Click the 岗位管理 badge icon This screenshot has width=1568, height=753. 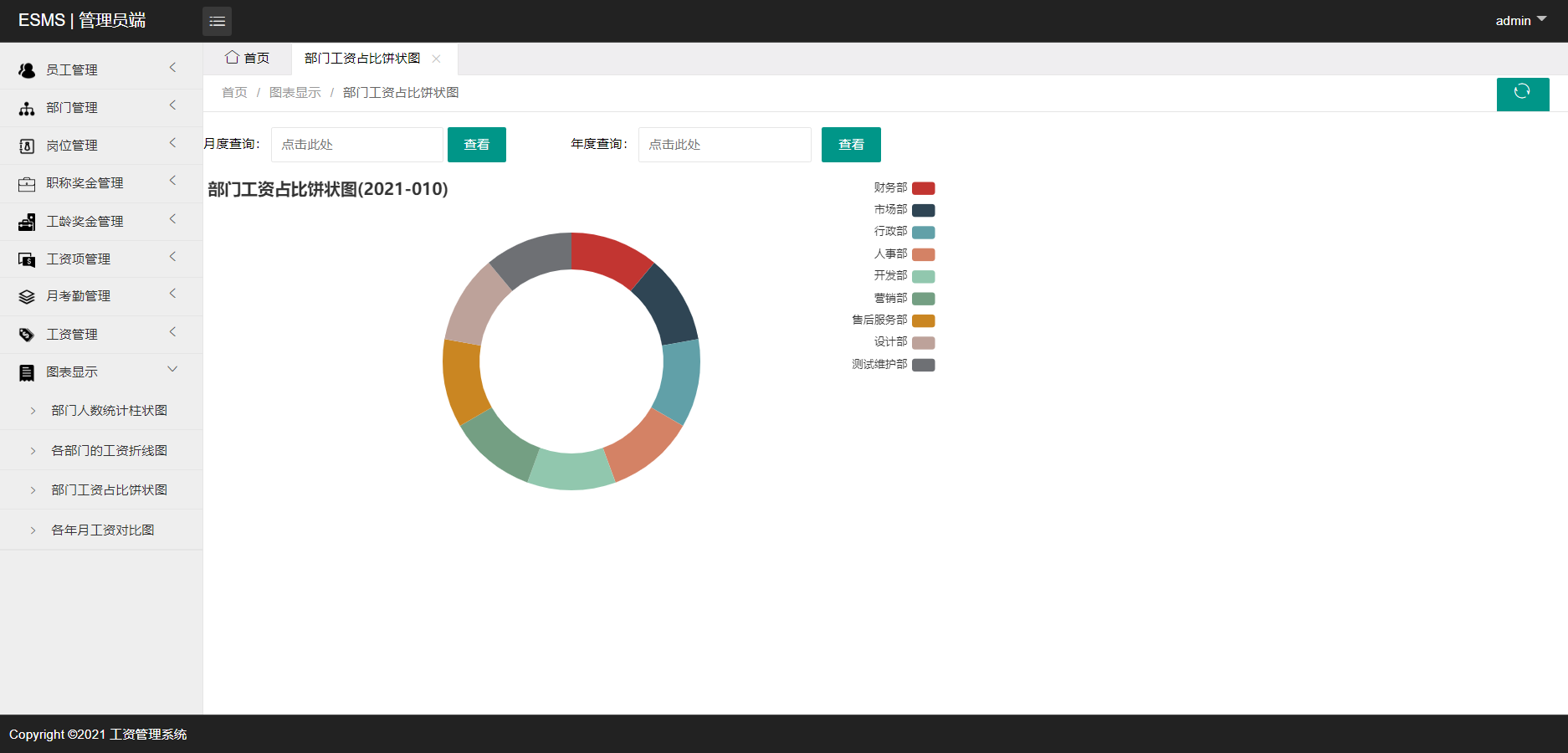pos(27,146)
